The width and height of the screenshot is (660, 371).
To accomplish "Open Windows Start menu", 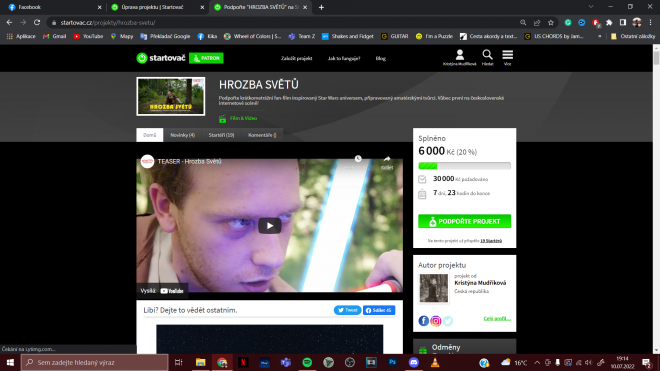I will [10, 362].
